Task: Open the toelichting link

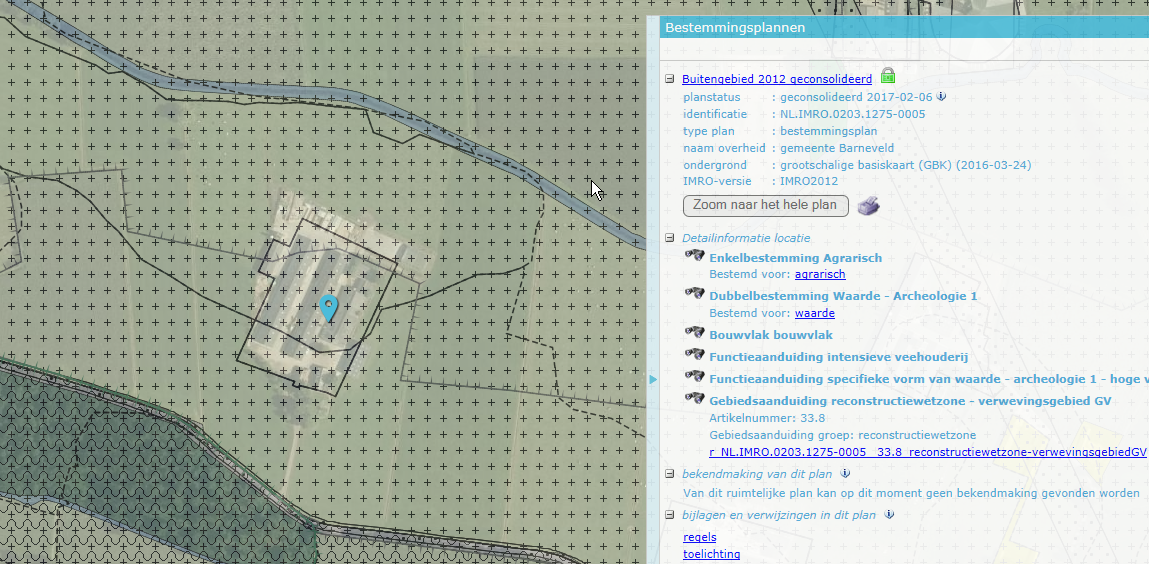Action: (x=712, y=554)
